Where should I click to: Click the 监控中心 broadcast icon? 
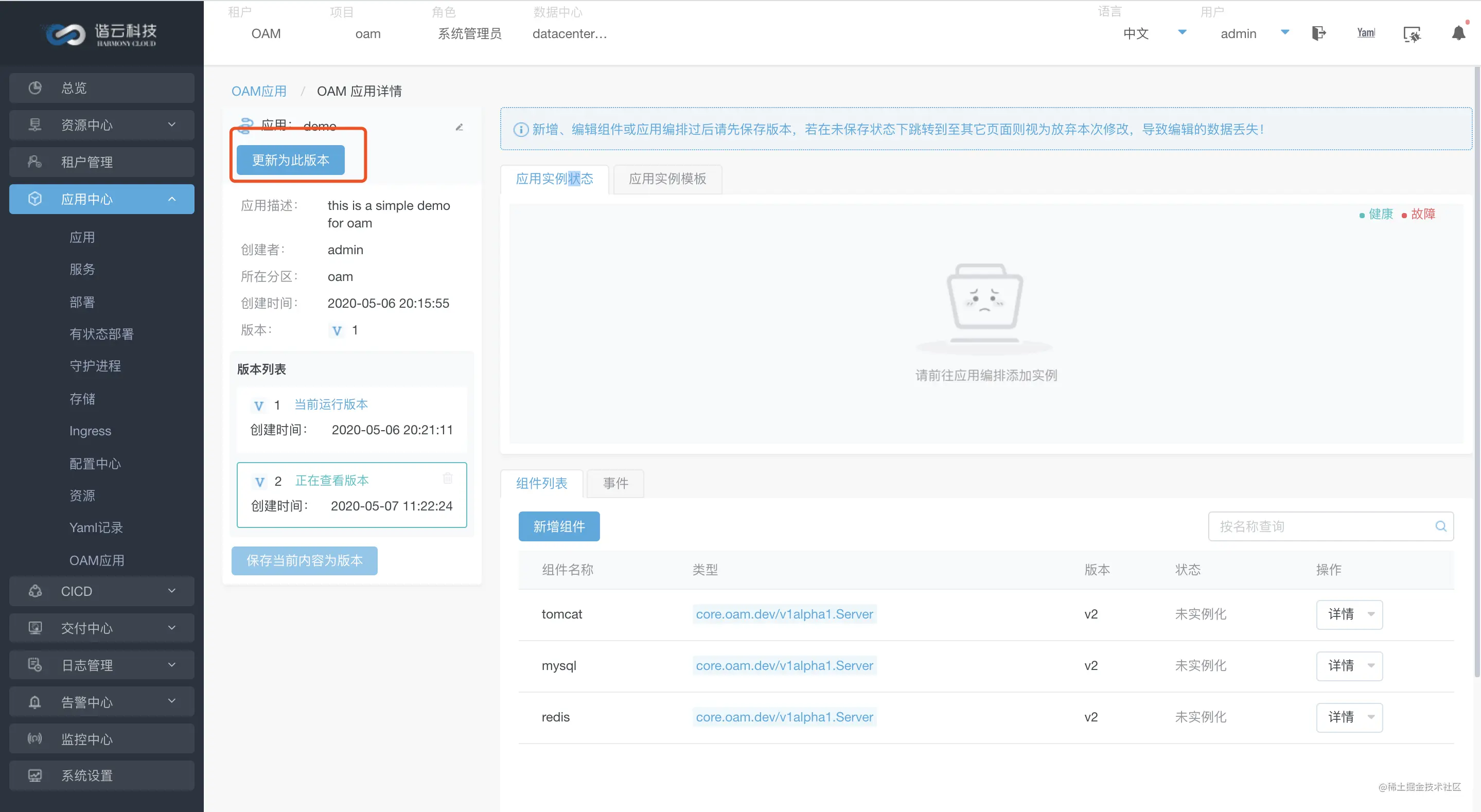click(35, 738)
